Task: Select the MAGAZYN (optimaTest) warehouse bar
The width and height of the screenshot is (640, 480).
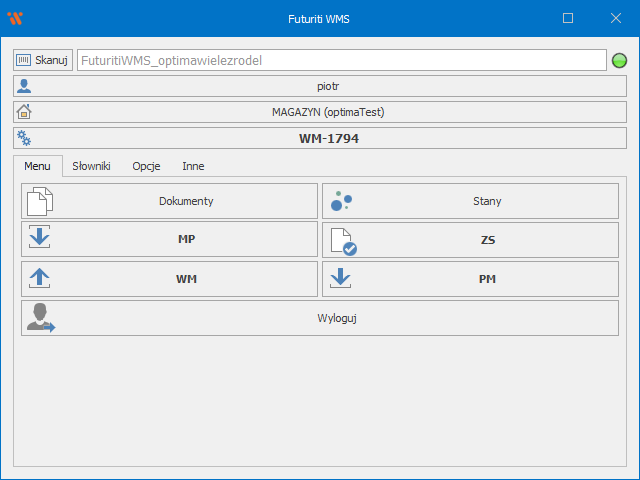Action: 328,112
